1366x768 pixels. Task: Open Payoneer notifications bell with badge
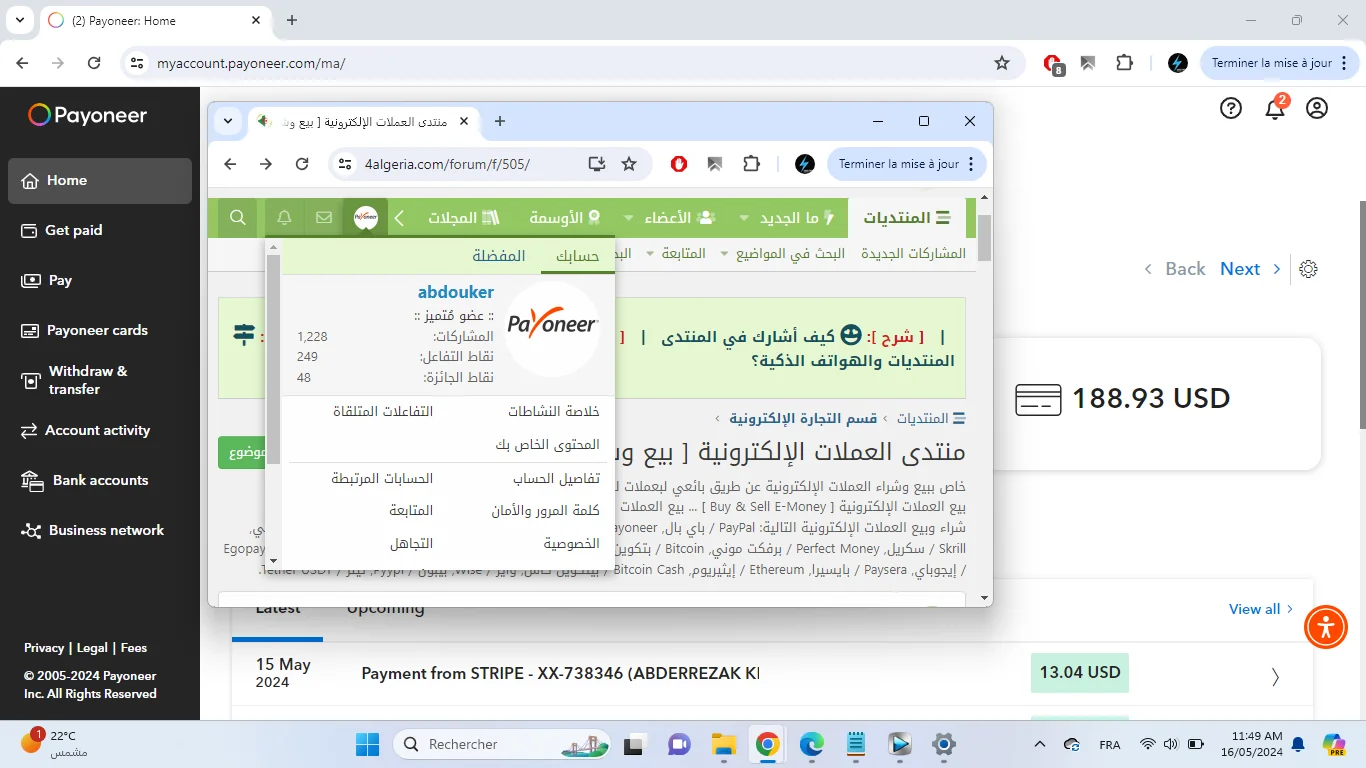(x=1275, y=109)
